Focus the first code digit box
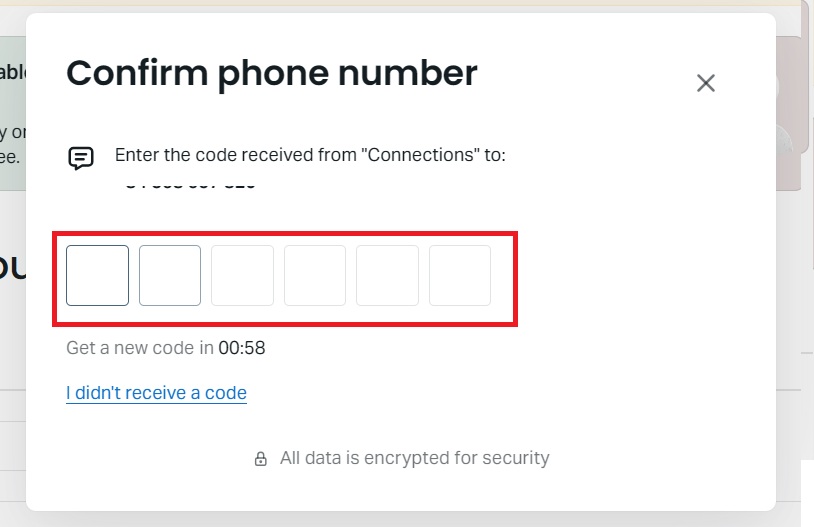This screenshot has width=814, height=527. [98, 275]
